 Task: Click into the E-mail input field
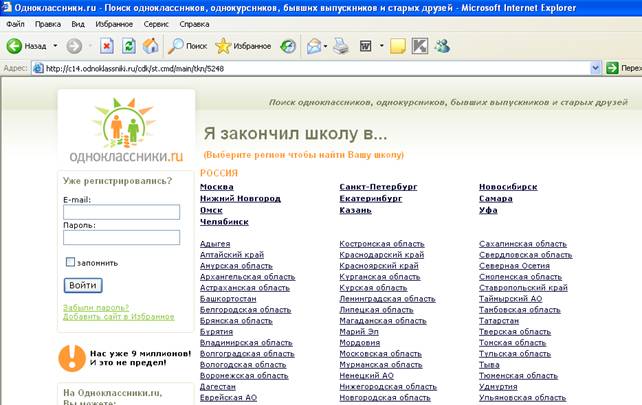[121, 212]
